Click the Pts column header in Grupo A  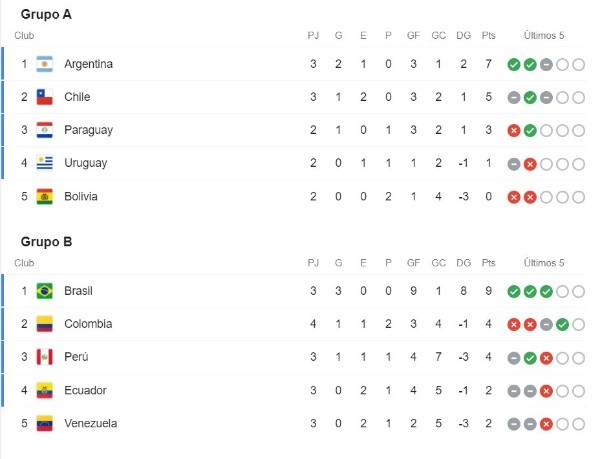point(488,36)
